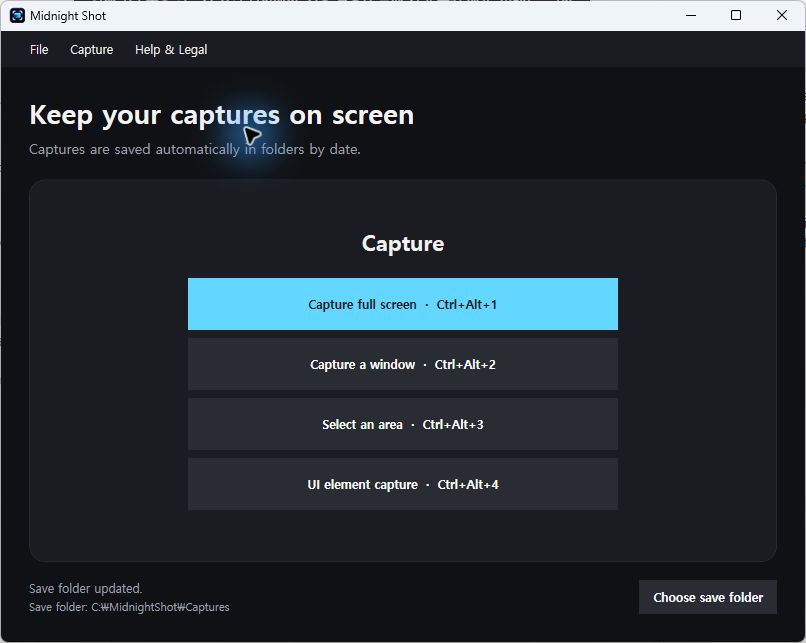Minimize the Midnight Shot window
Image resolution: width=806 pixels, height=643 pixels.
click(691, 15)
